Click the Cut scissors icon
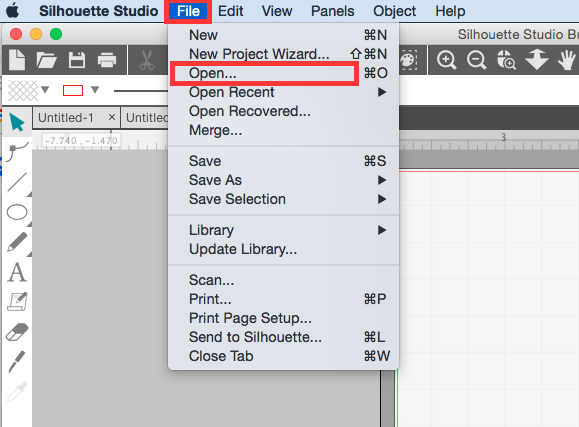Viewport: 579px width, 427px height. point(147,60)
